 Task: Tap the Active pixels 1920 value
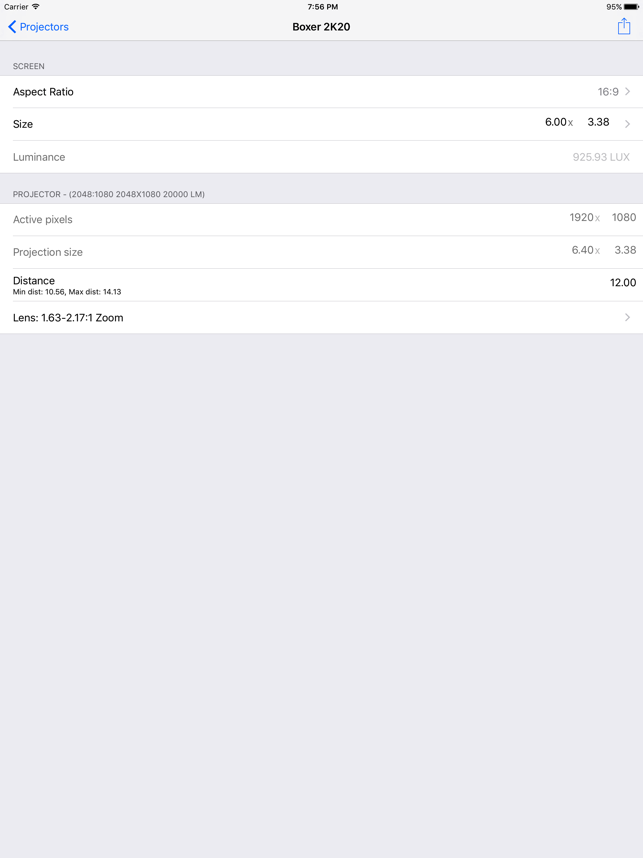click(x=581, y=218)
